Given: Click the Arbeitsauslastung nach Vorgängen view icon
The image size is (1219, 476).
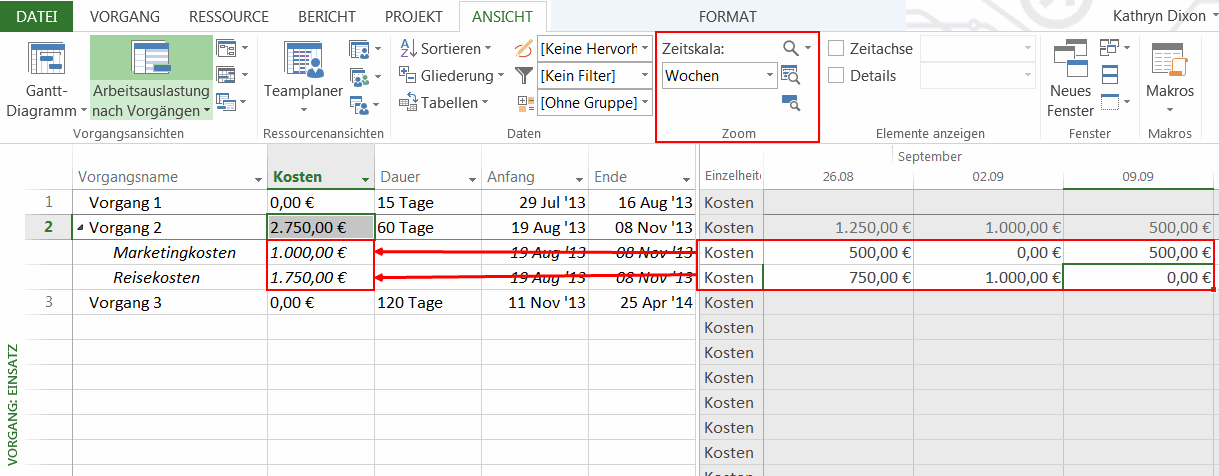Looking at the screenshot, I should point(151,62).
